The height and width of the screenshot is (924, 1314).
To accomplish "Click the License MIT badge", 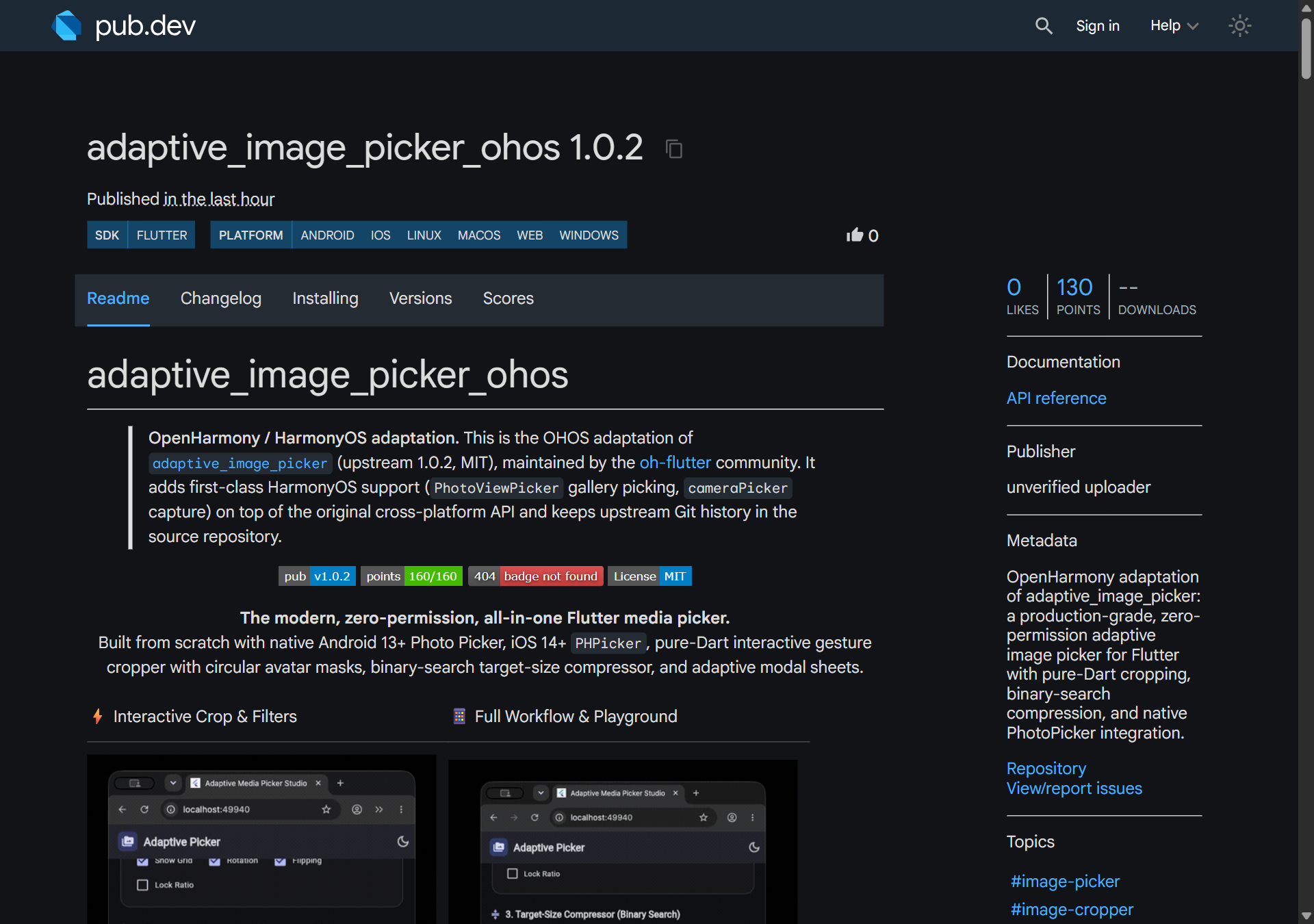I will coord(649,576).
